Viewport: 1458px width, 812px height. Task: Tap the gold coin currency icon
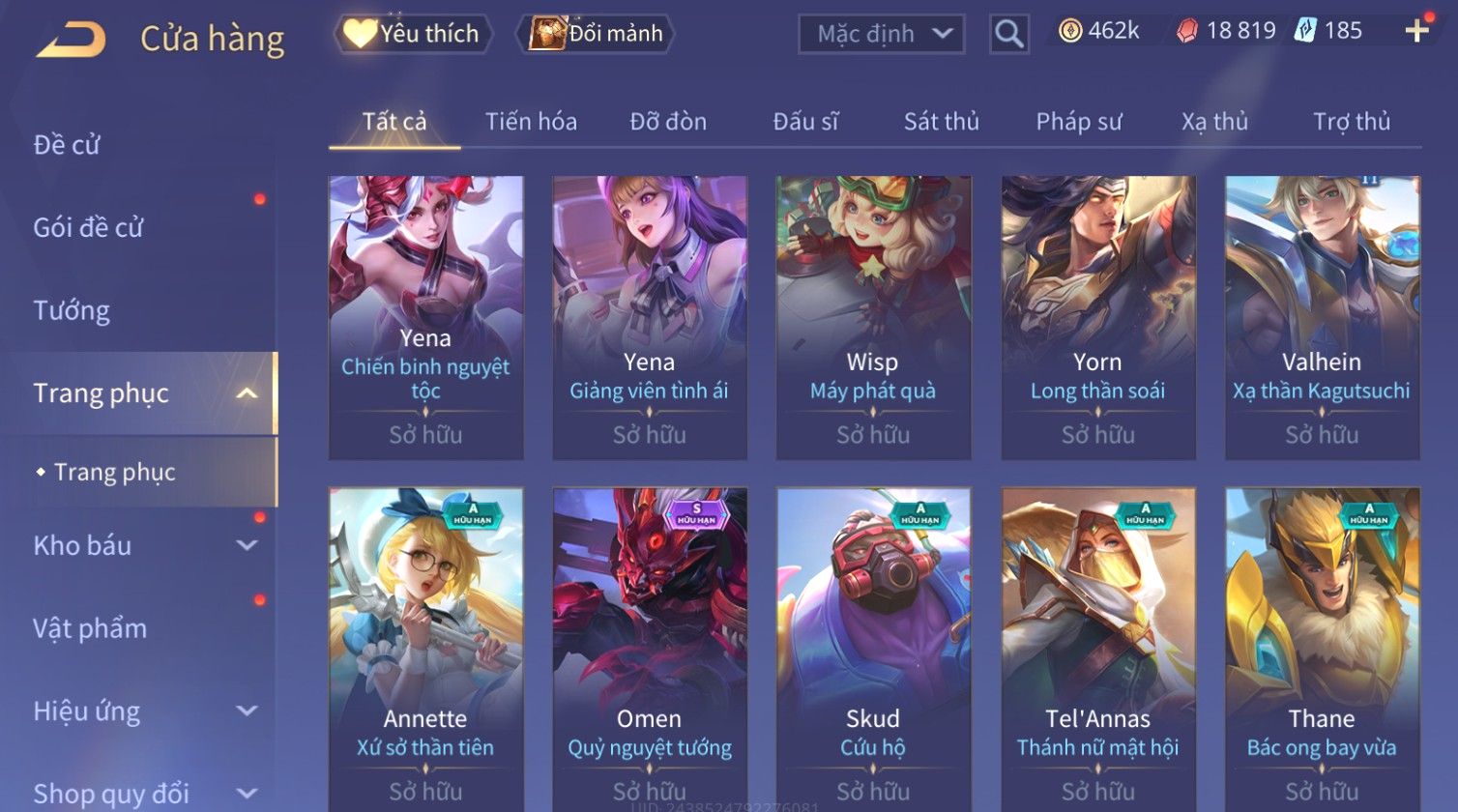click(x=1070, y=31)
